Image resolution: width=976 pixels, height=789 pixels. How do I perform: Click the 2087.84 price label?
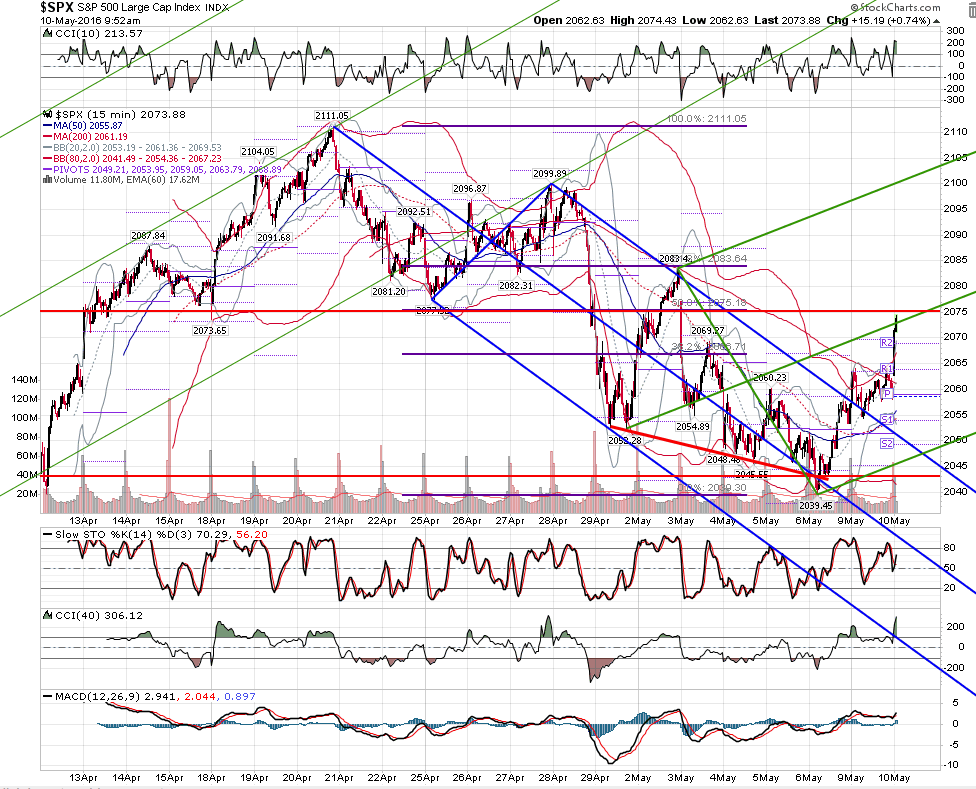(148, 235)
